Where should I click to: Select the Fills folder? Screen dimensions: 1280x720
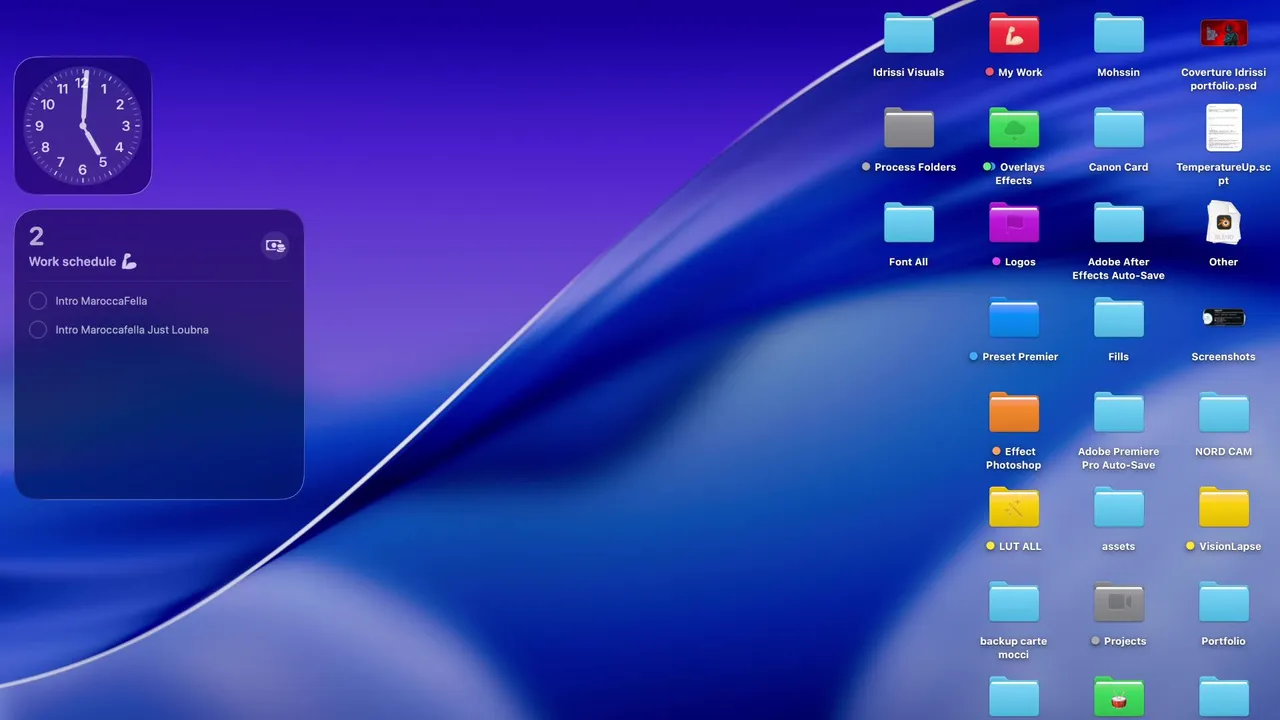tap(1118, 318)
